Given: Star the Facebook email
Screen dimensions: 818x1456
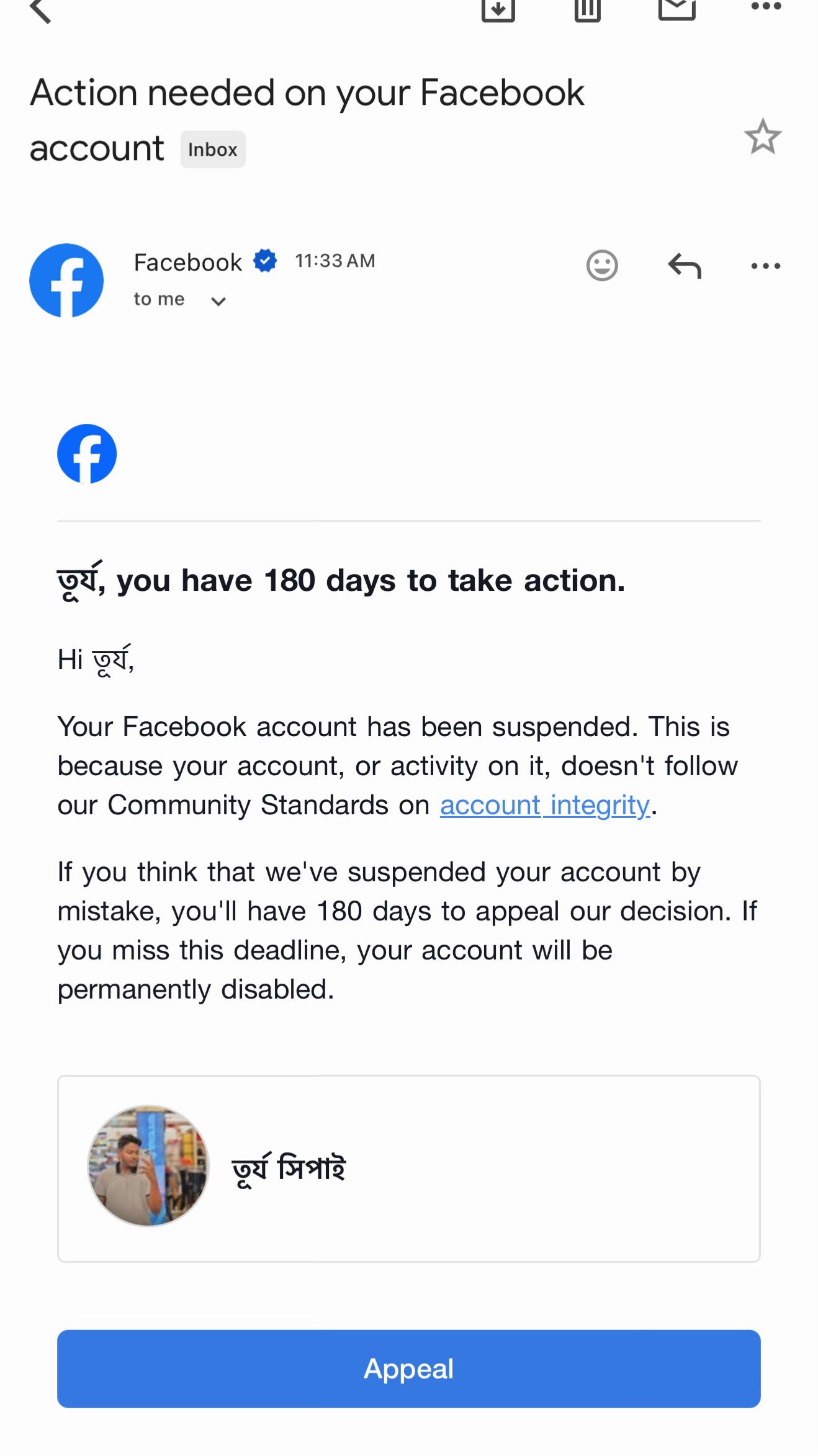Looking at the screenshot, I should pos(763,137).
